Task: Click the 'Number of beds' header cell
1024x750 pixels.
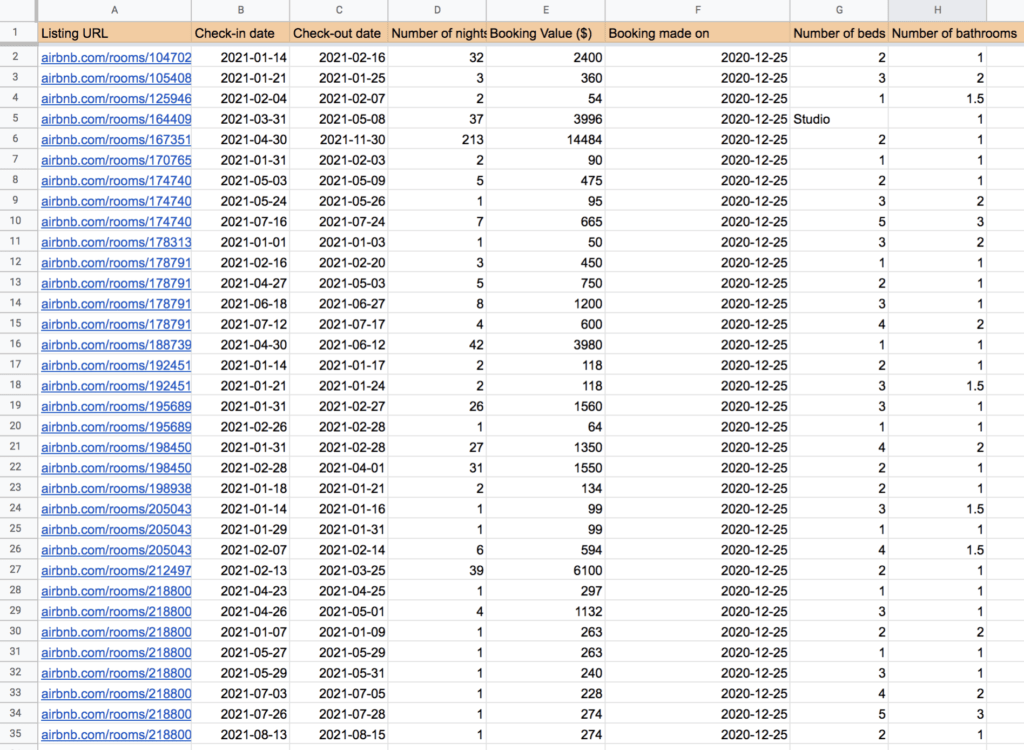Action: 839,33
